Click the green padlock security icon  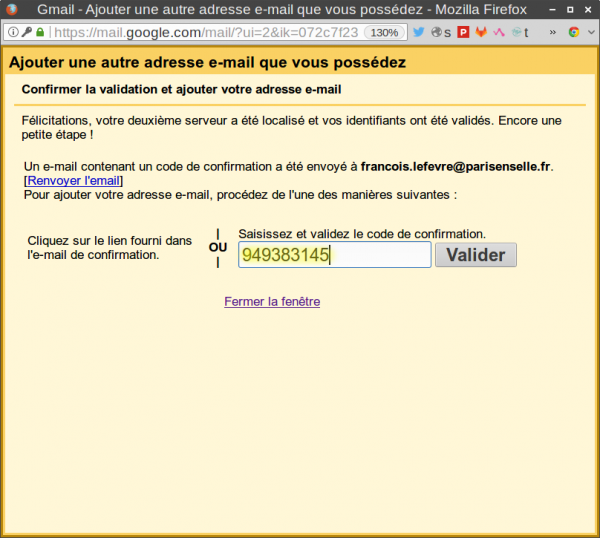pos(40,32)
